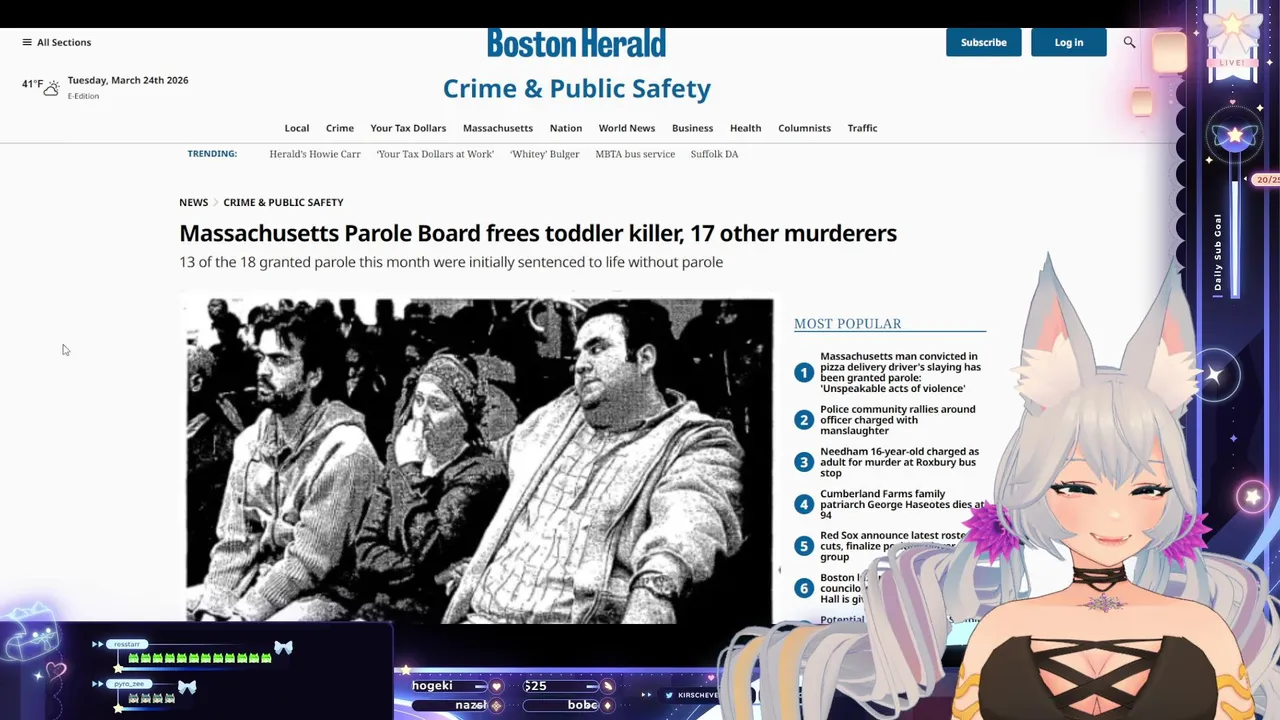Click the MOST POPULAR section heading

pyautogui.click(x=848, y=323)
